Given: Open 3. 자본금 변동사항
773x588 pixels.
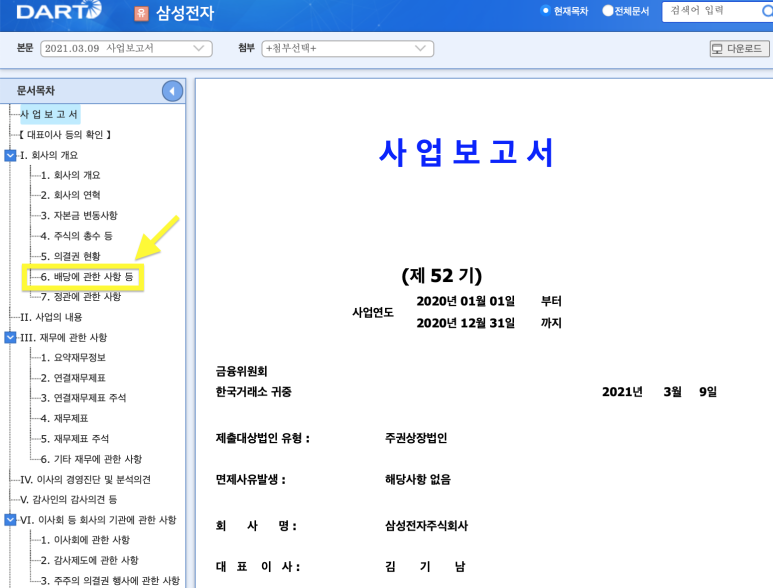Looking at the screenshot, I should tap(79, 216).
